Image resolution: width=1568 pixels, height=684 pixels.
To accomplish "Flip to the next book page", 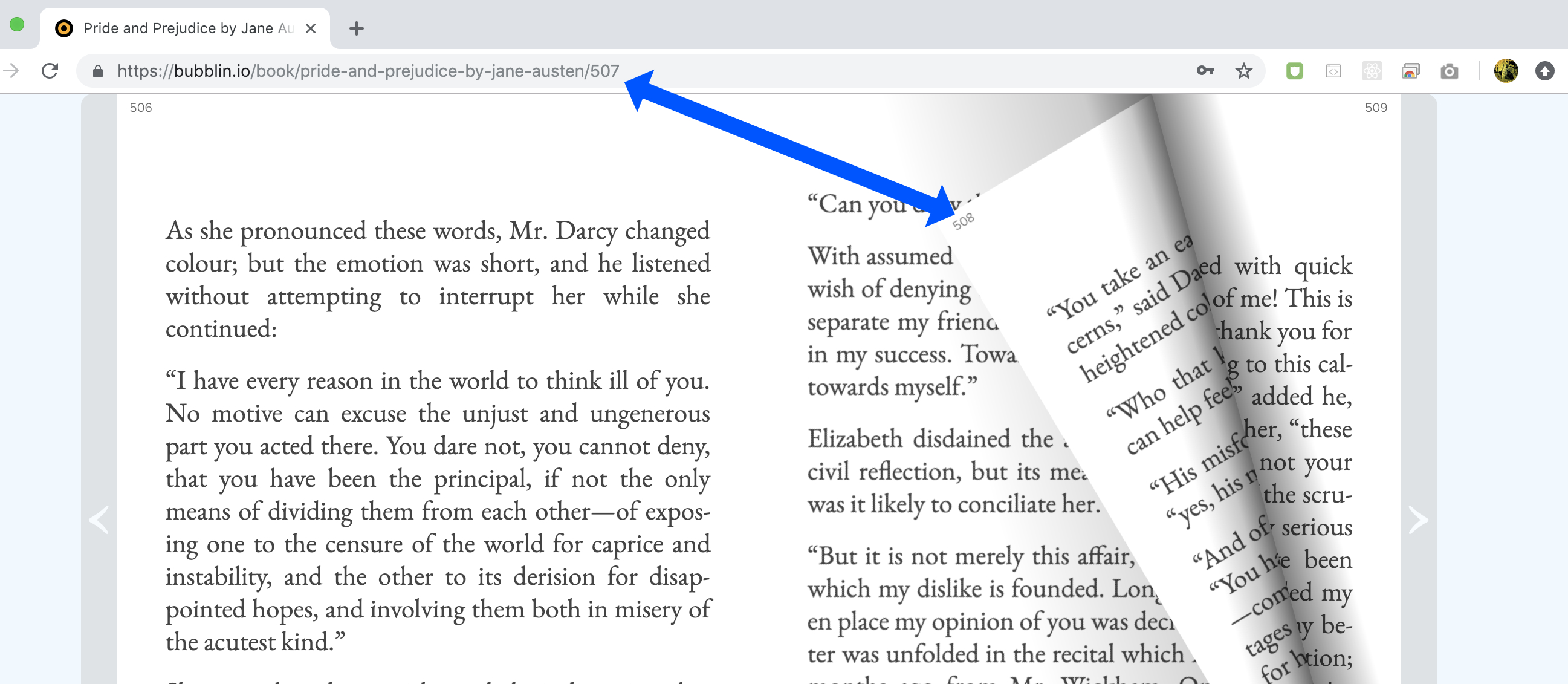I will click(1418, 520).
